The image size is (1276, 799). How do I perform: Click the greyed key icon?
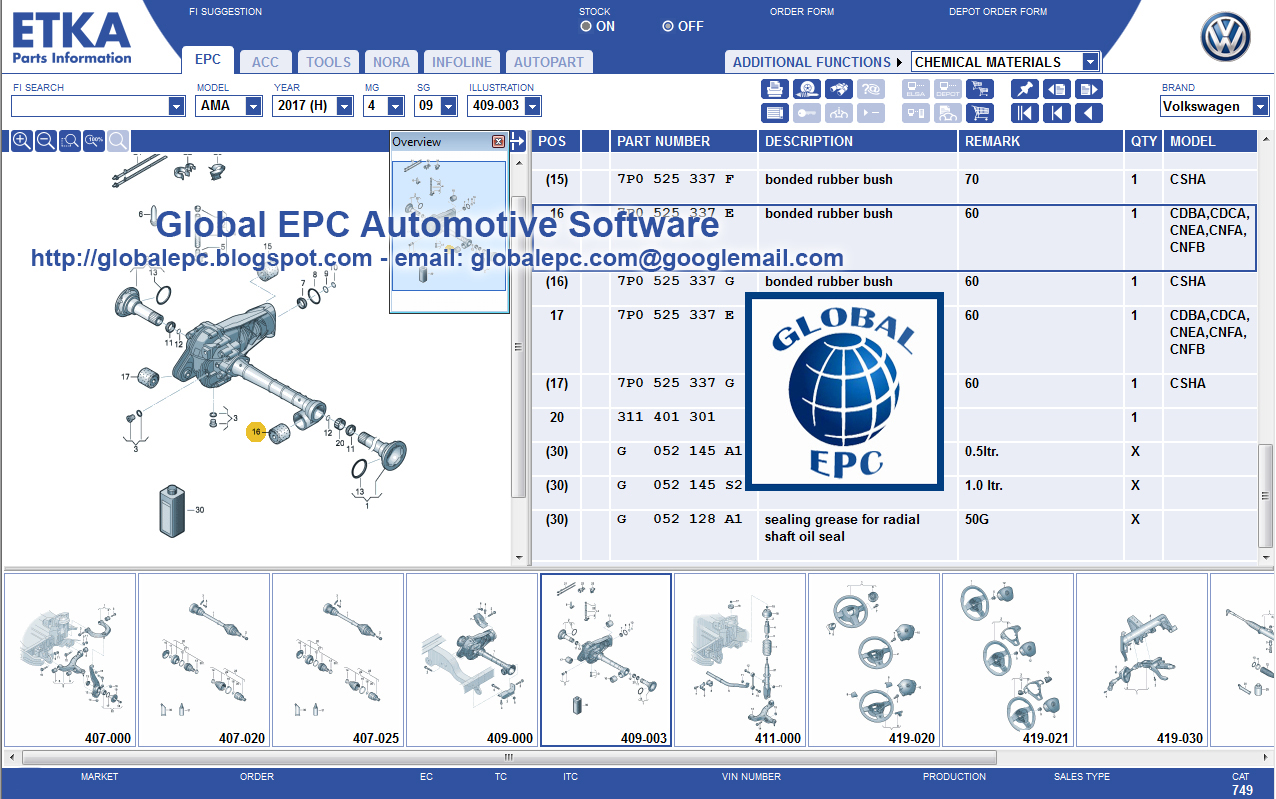pyautogui.click(x=807, y=113)
